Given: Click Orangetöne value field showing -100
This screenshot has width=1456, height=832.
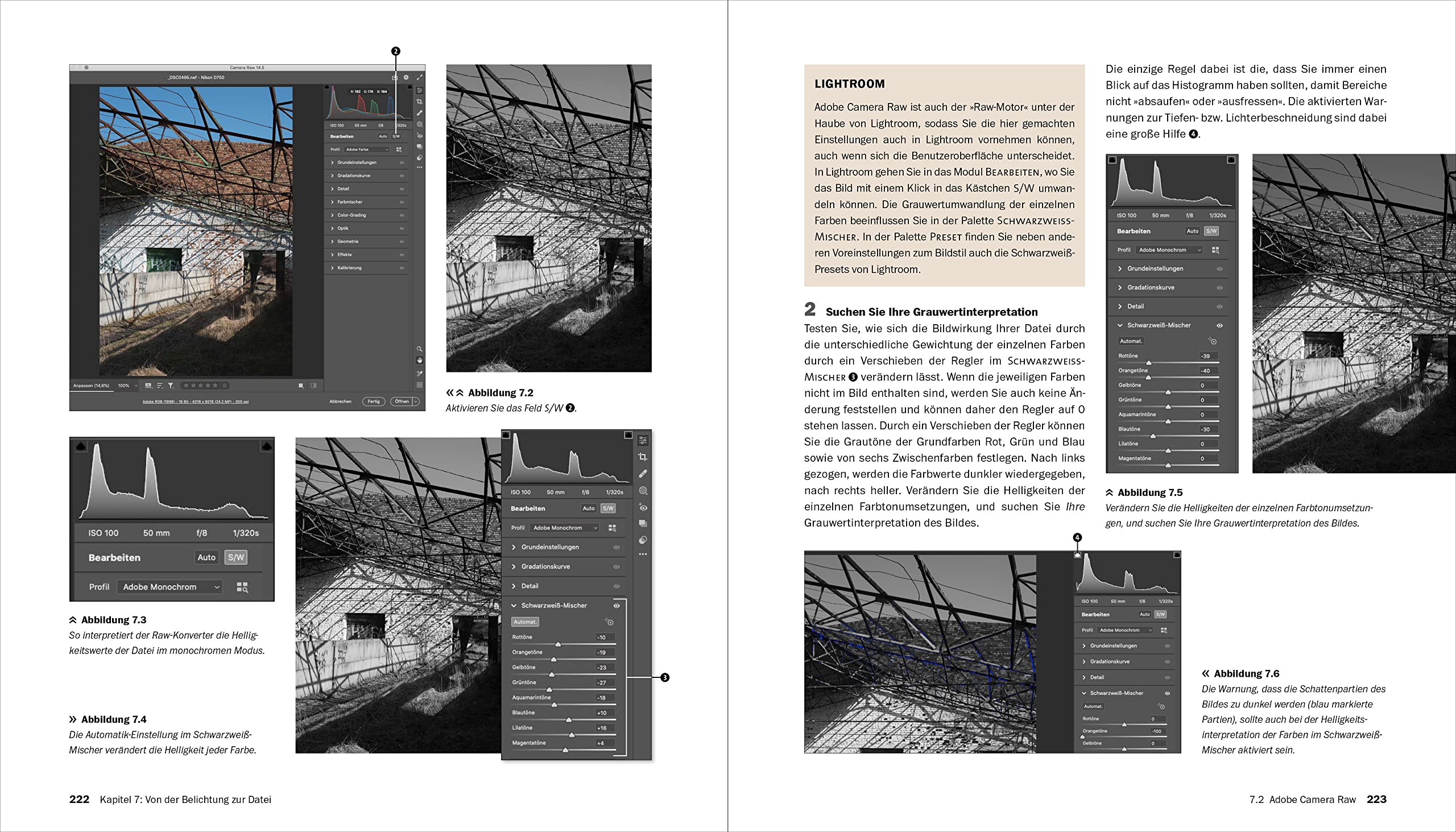Looking at the screenshot, I should (1158, 731).
